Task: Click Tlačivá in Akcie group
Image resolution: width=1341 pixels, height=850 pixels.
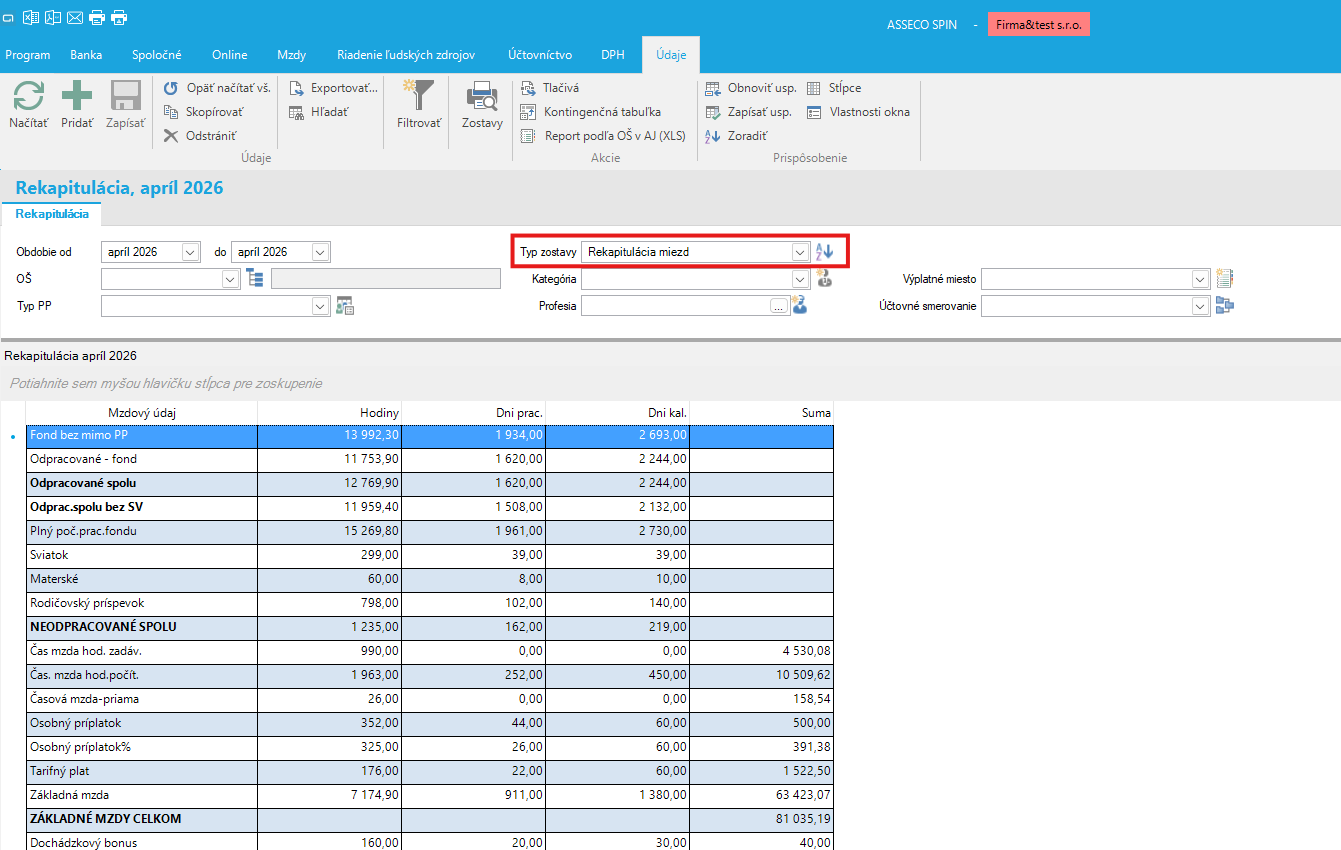Action: pyautogui.click(x=550, y=88)
